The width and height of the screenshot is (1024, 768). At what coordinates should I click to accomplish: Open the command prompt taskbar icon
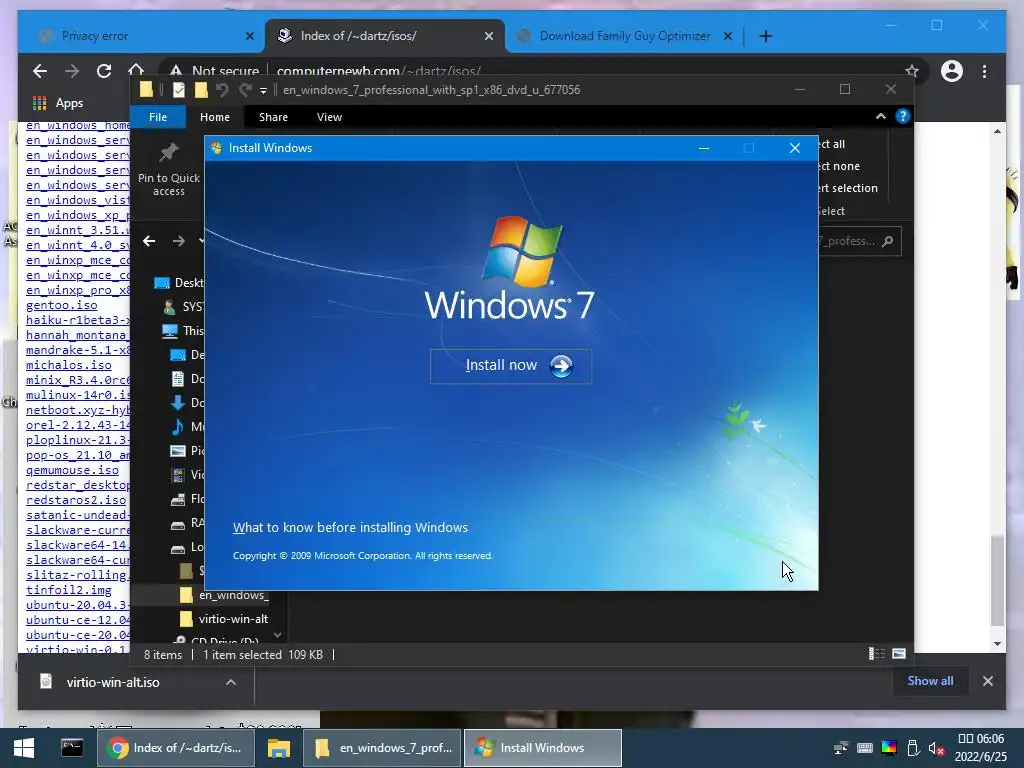click(72, 748)
